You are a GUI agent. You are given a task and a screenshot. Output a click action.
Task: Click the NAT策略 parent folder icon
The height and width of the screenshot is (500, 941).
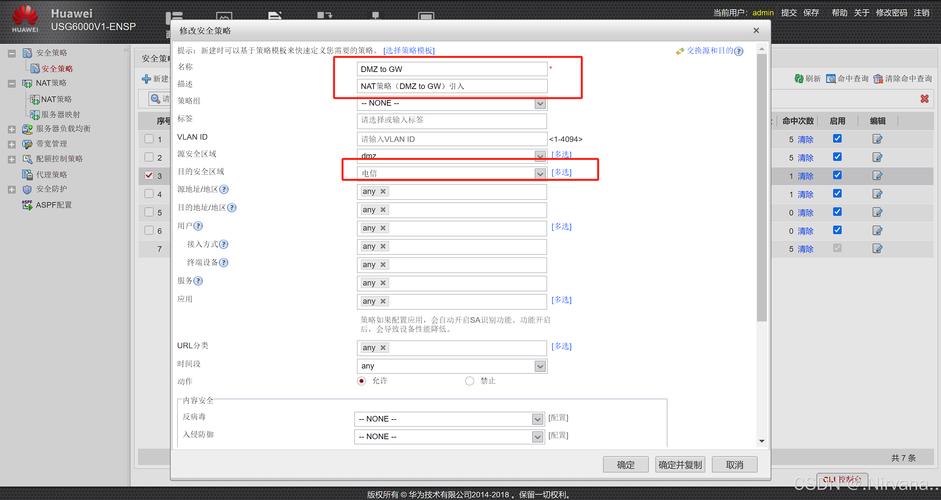[x=27, y=83]
